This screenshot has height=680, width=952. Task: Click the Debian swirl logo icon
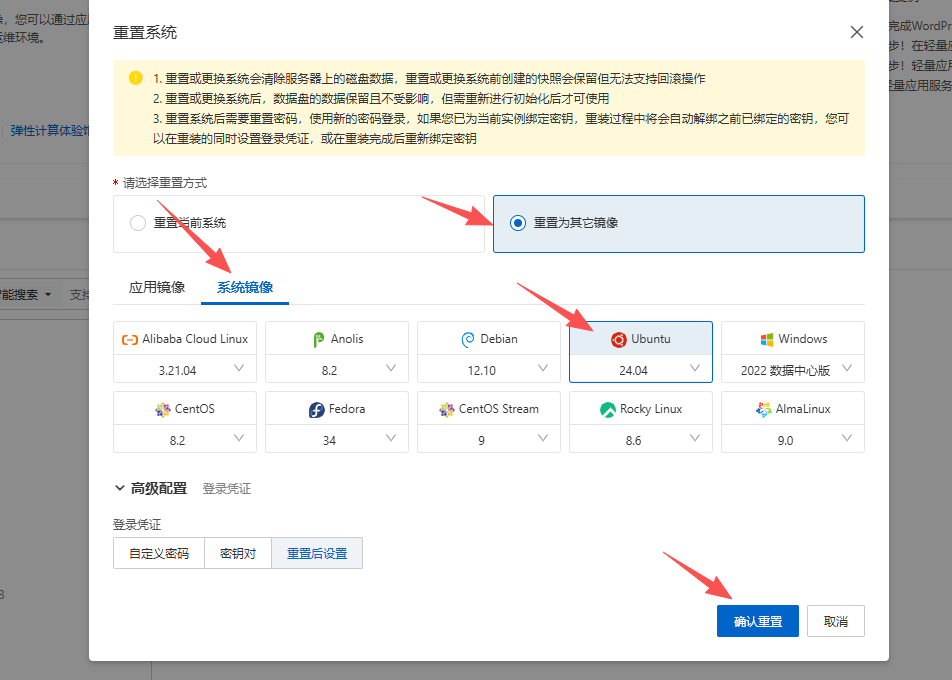click(468, 339)
